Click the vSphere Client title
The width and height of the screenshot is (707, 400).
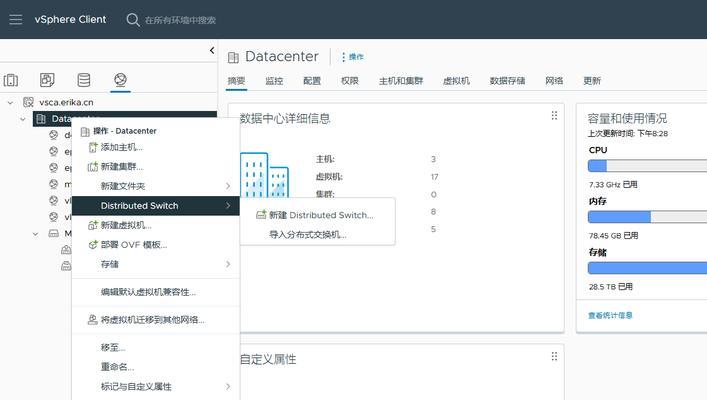(70, 19)
